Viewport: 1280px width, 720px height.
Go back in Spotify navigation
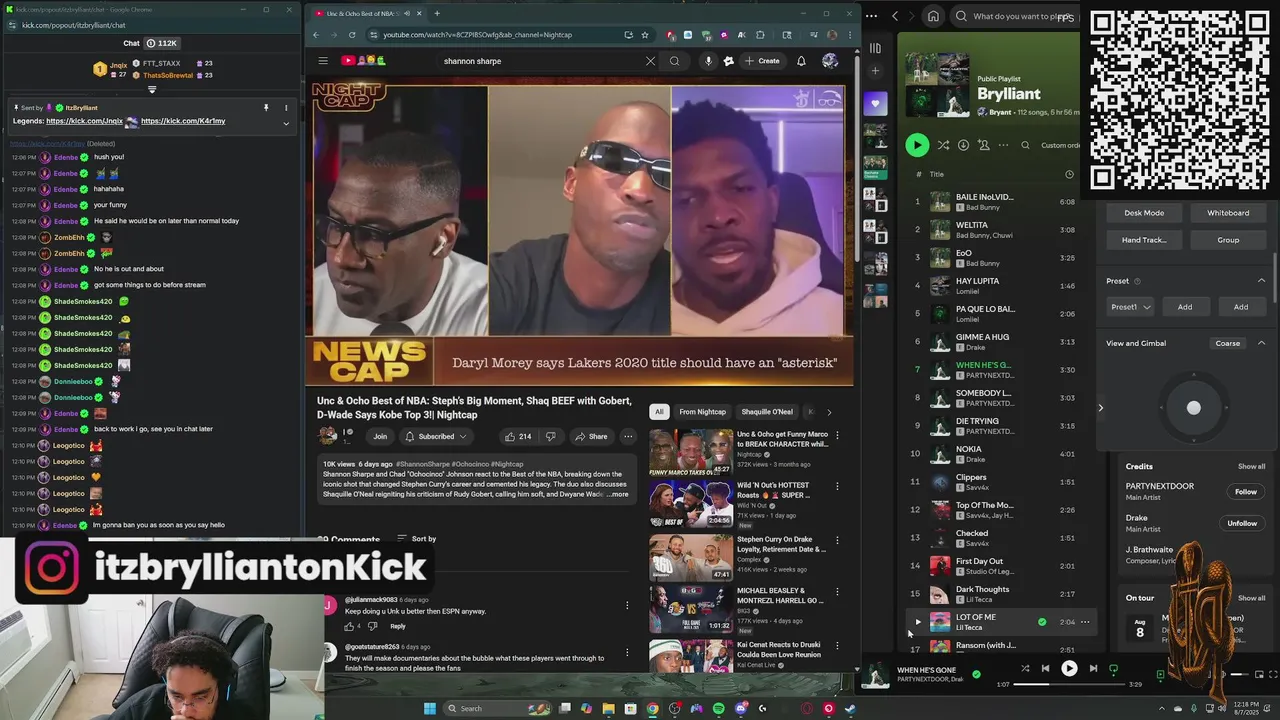coord(895,16)
